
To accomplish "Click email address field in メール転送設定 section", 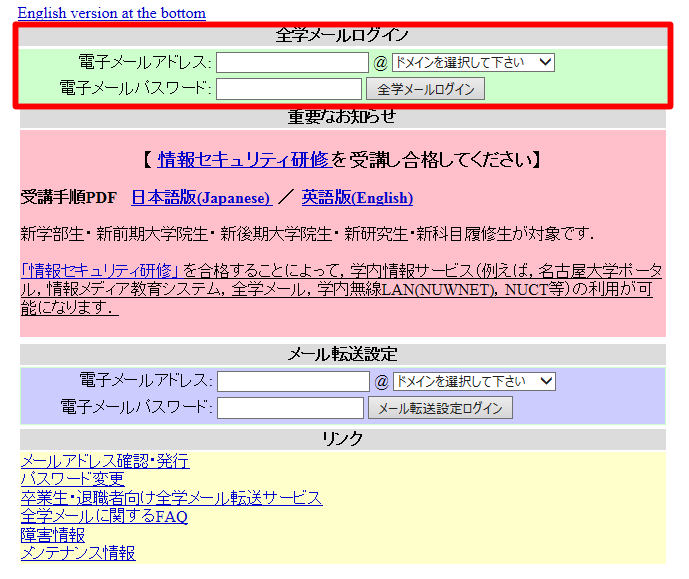I will point(293,381).
